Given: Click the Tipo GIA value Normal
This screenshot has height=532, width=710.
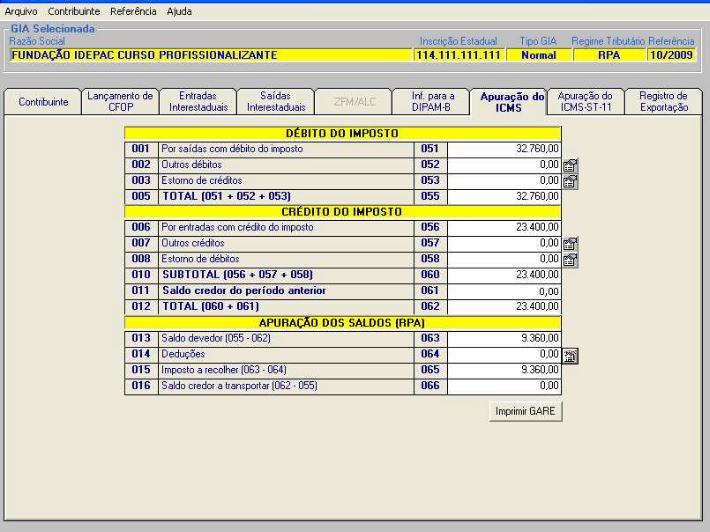Looking at the screenshot, I should coord(538,55).
